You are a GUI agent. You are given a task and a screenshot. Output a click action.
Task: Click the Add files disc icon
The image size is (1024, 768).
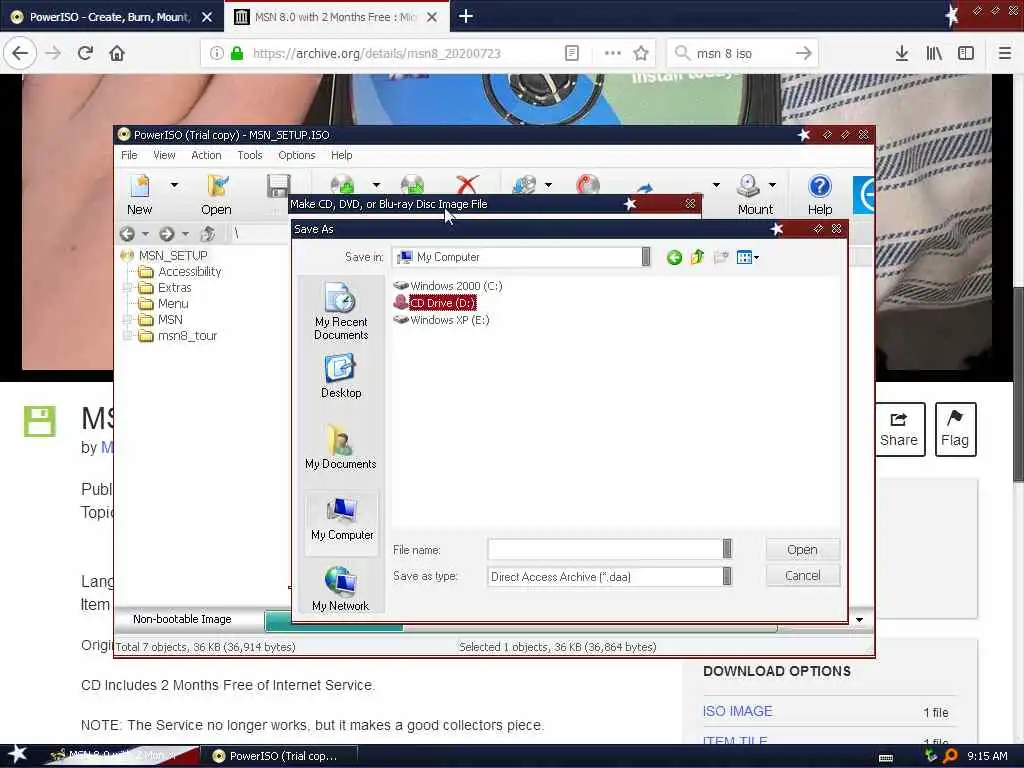coord(342,185)
